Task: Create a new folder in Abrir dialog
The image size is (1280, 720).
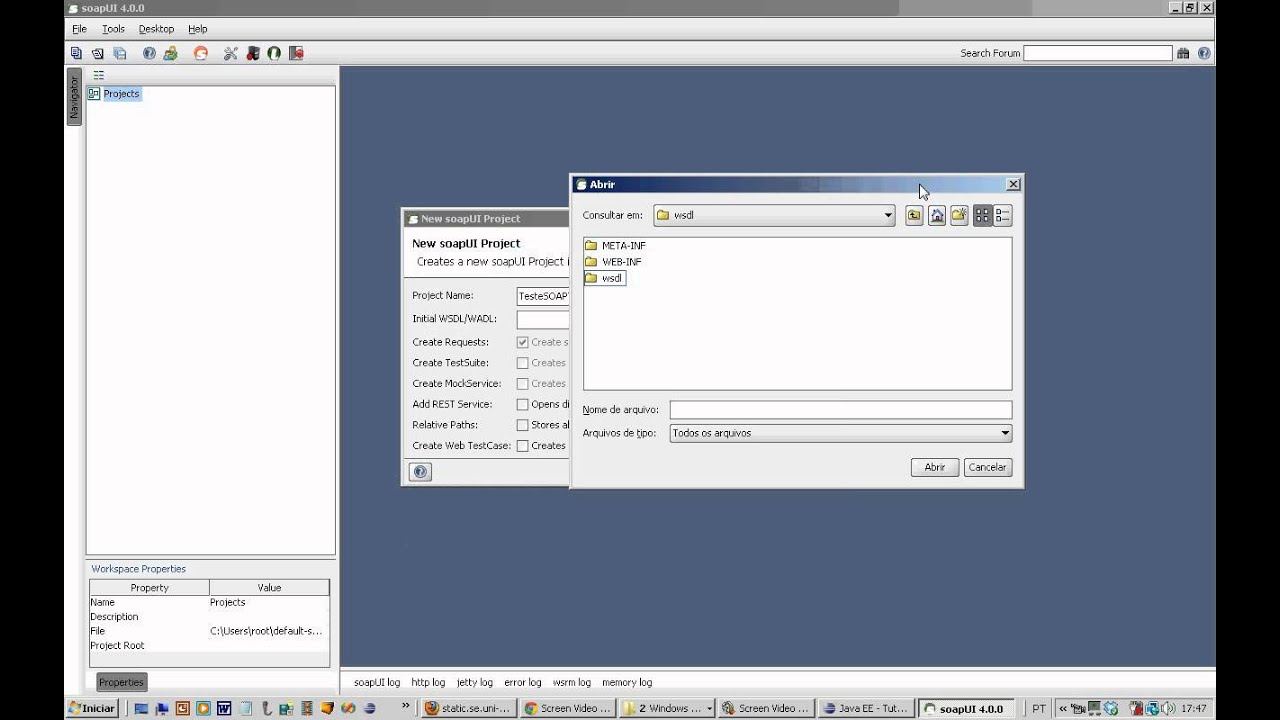Action: tap(959, 215)
